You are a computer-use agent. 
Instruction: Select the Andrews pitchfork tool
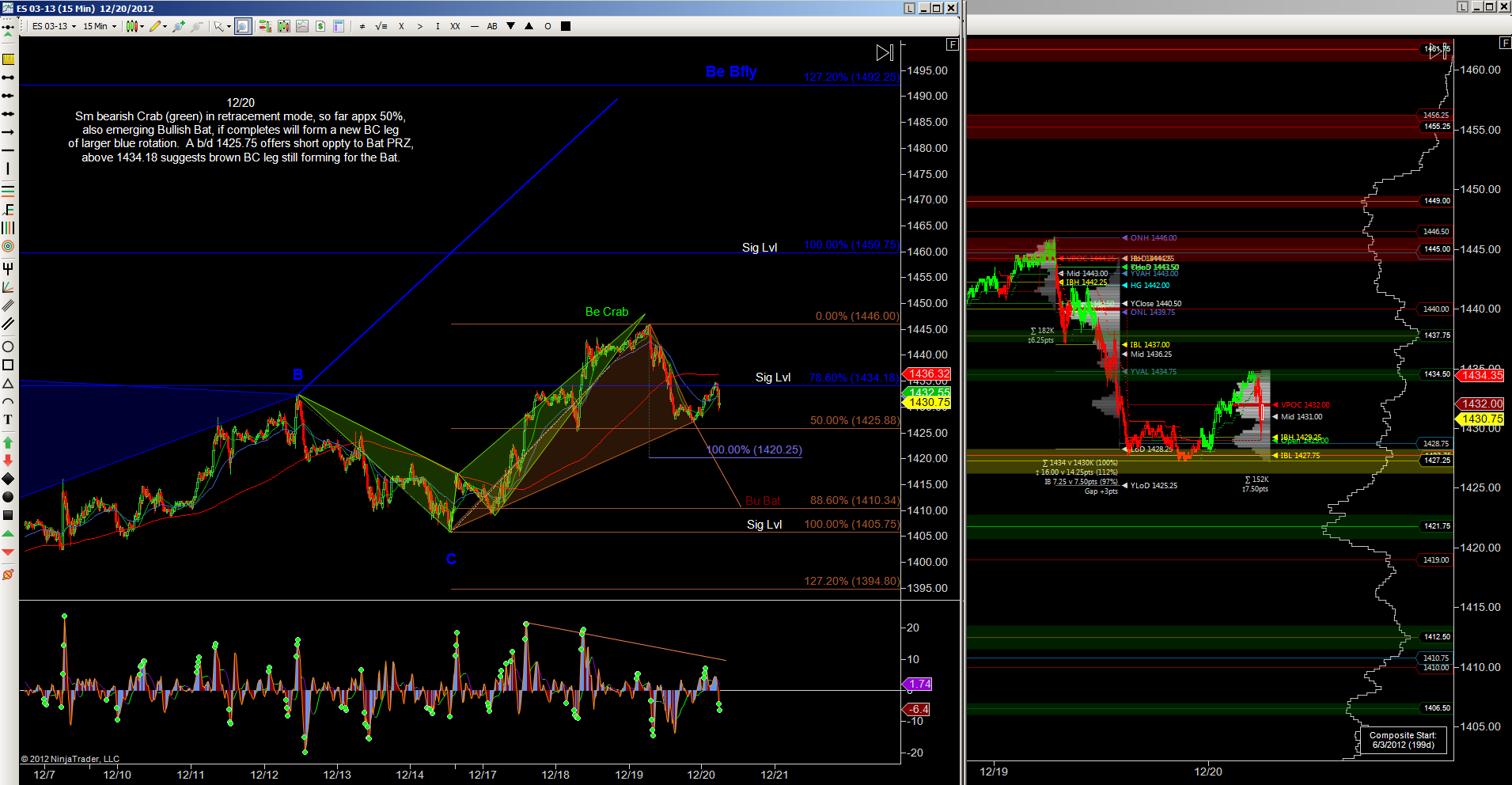[8, 269]
